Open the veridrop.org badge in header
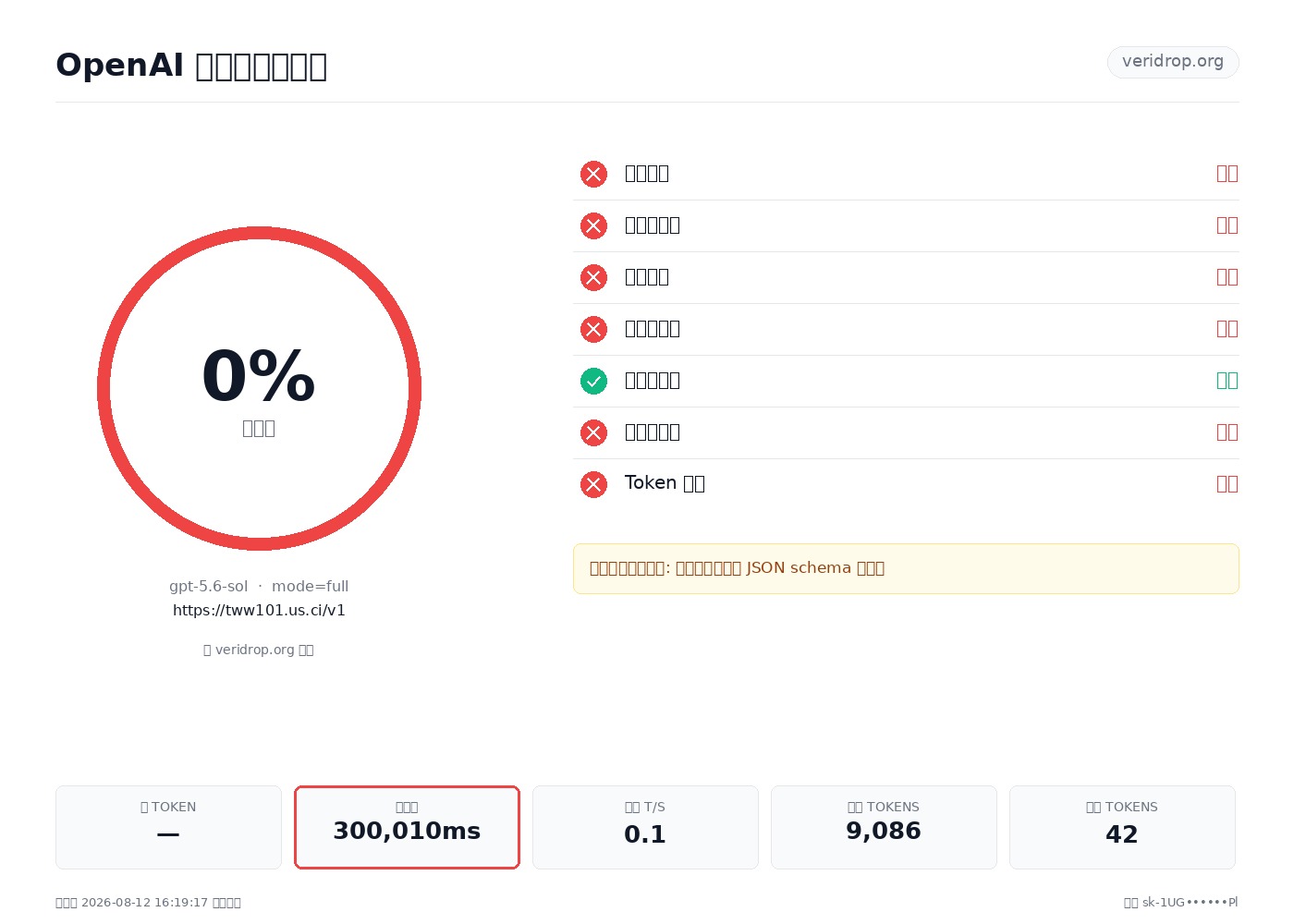 [1173, 62]
